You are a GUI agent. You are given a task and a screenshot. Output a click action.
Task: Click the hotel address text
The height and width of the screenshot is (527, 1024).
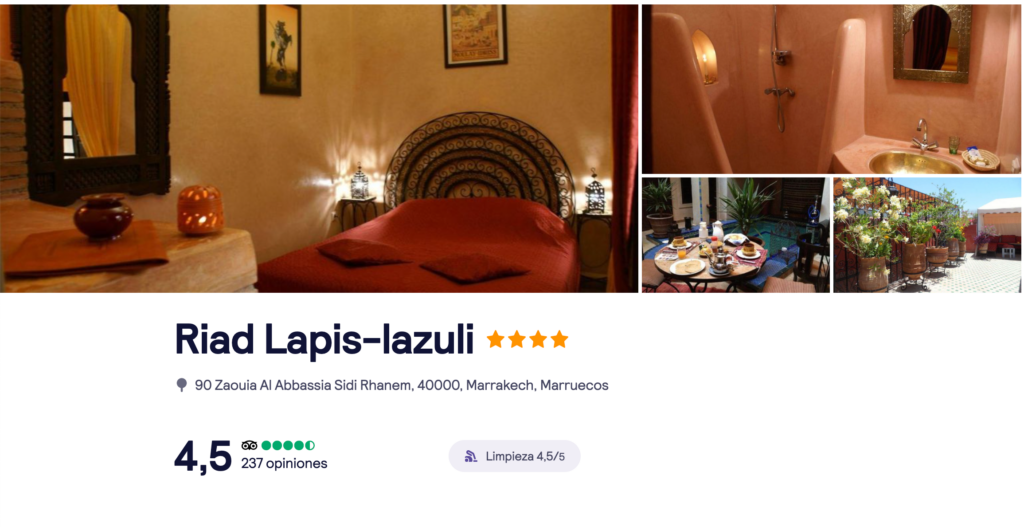click(402, 385)
